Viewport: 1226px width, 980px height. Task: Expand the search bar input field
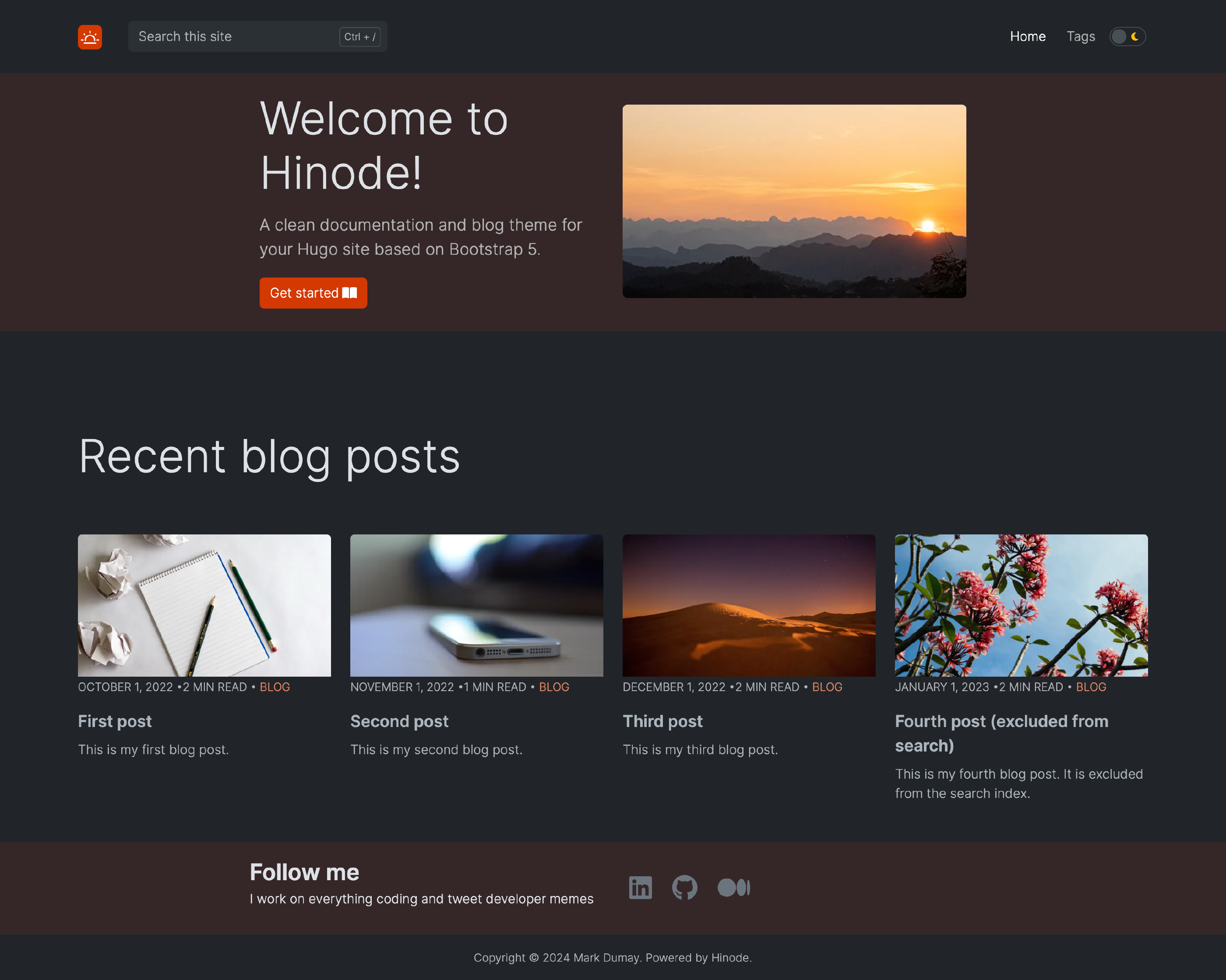pyautogui.click(x=255, y=36)
